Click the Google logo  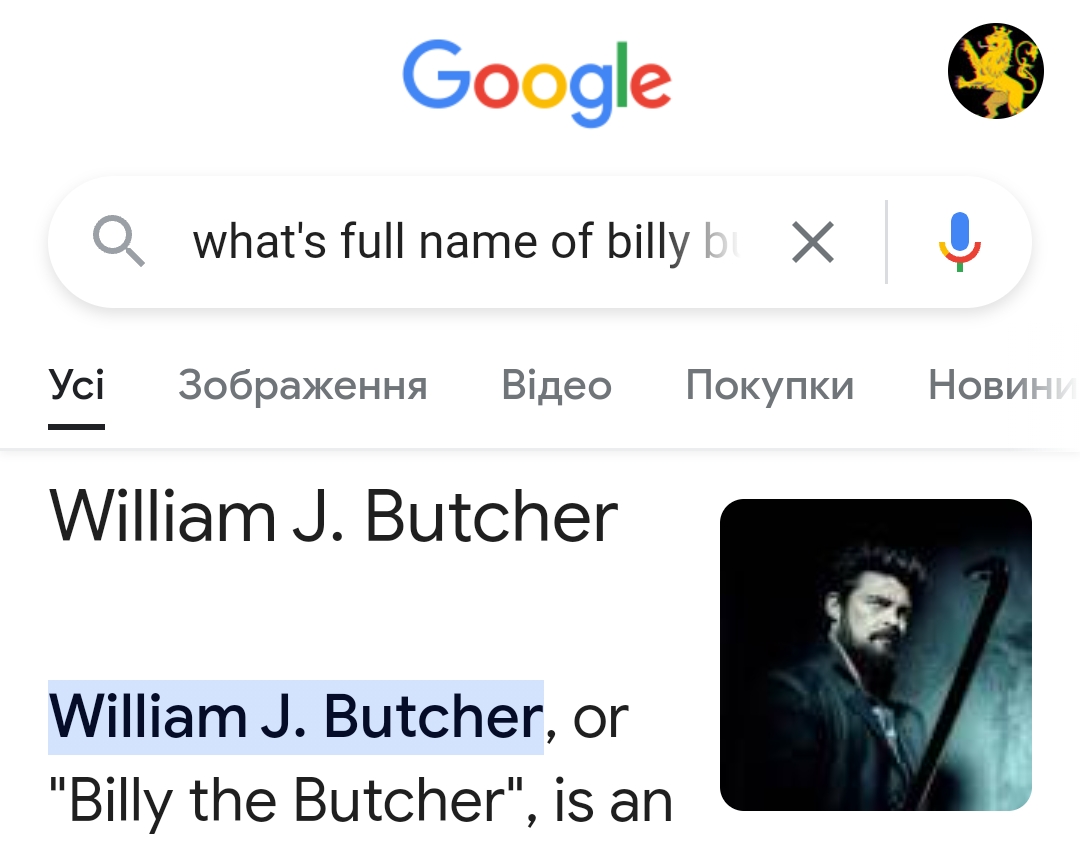click(537, 80)
